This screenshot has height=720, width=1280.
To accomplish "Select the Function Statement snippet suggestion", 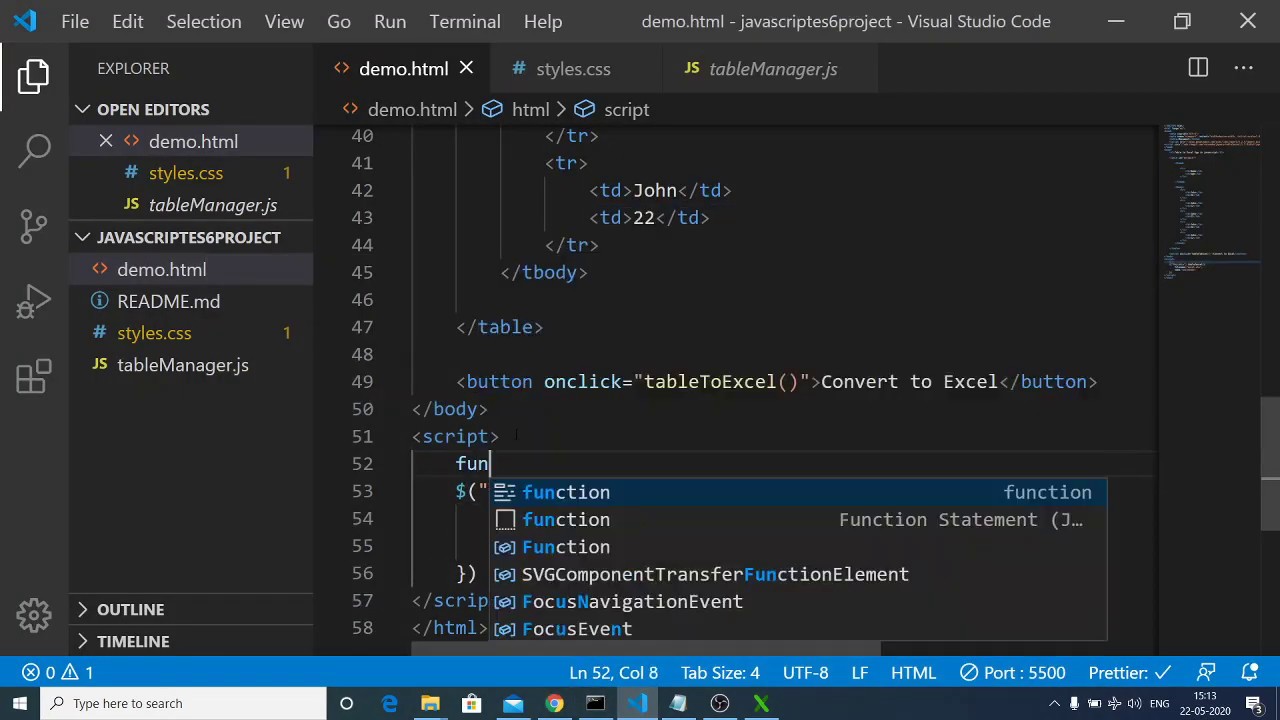I will pos(566,519).
